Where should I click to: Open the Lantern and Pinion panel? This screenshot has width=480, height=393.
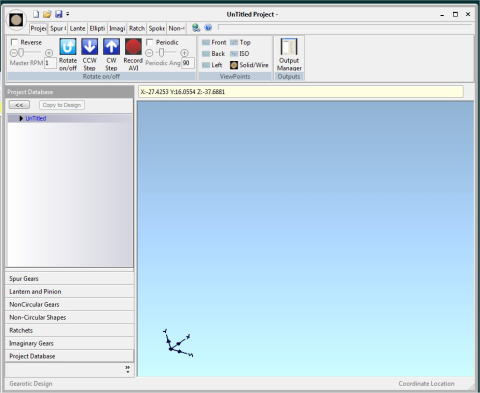tap(69, 292)
